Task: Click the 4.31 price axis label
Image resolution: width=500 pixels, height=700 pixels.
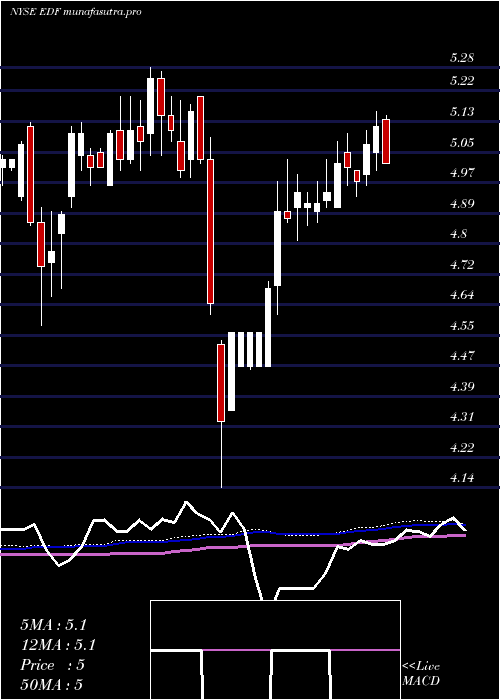Action: click(462, 417)
